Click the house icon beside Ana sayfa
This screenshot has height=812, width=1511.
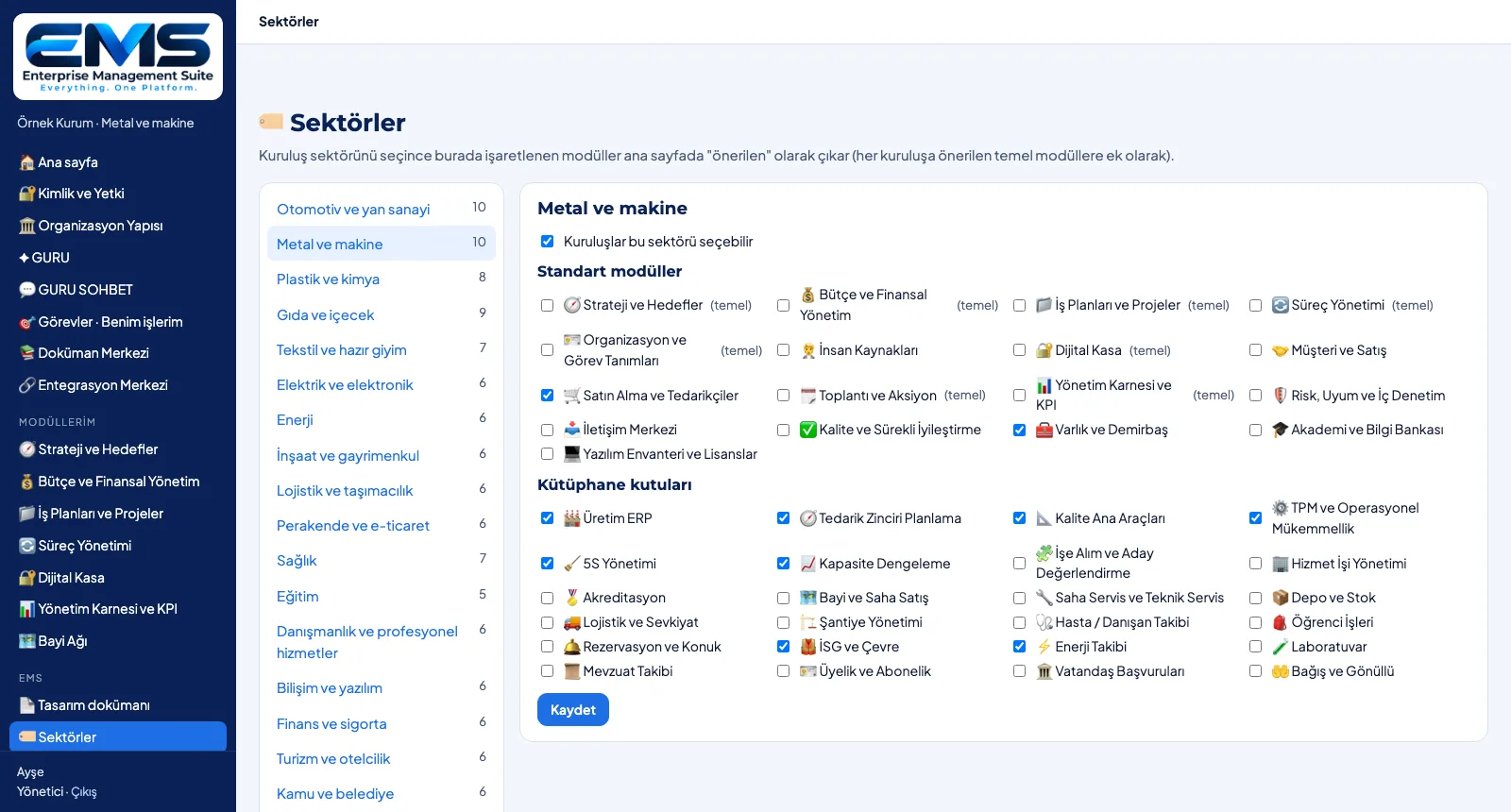coord(27,162)
